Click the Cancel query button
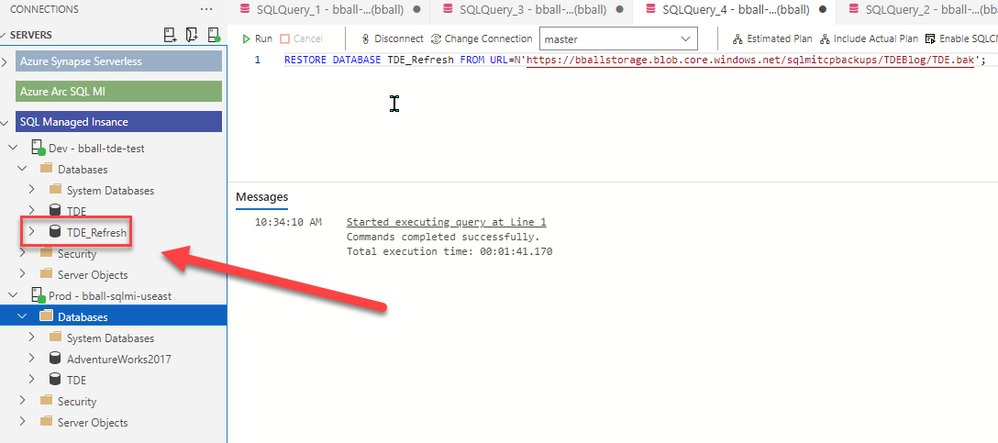Screen dimensions: 998x443 [301, 39]
